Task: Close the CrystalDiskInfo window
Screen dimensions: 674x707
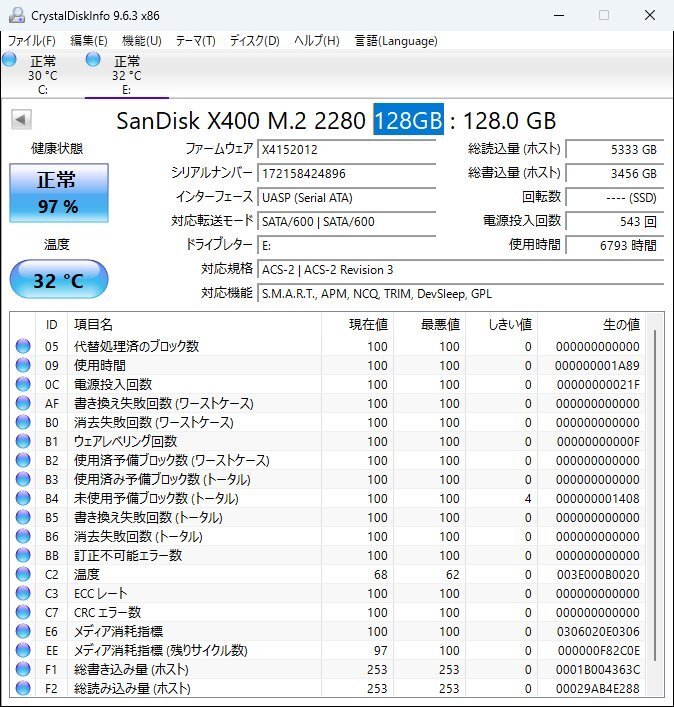Action: click(650, 15)
